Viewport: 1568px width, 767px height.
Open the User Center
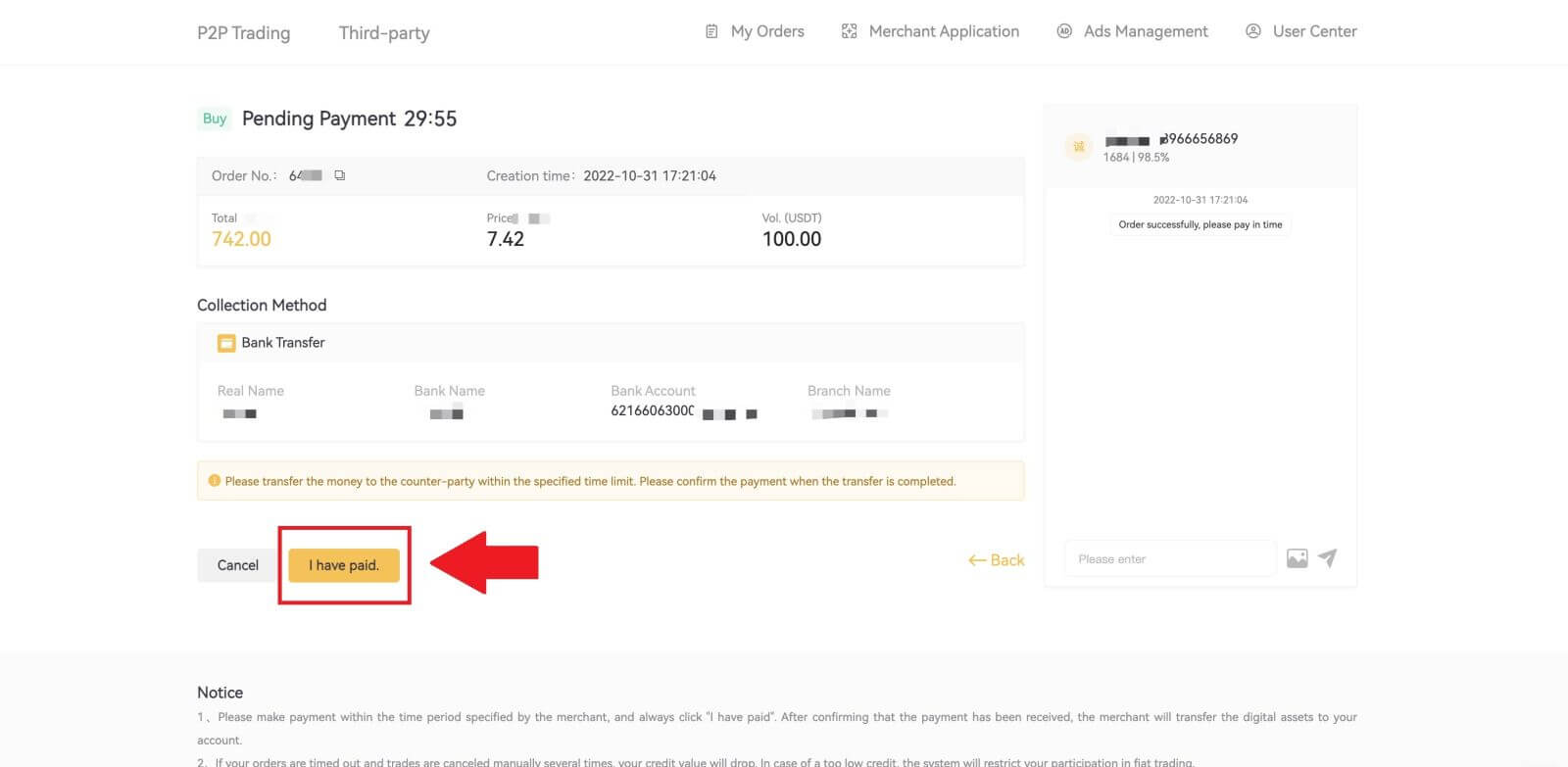[x=1300, y=31]
